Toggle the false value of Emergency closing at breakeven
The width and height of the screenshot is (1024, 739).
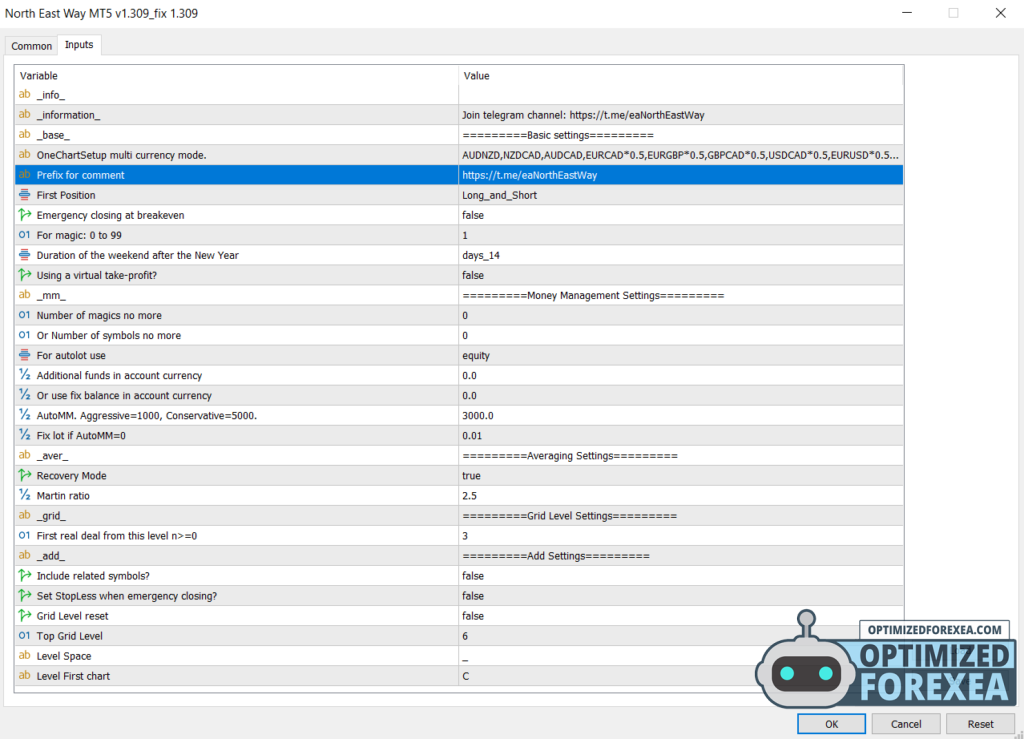(681, 215)
